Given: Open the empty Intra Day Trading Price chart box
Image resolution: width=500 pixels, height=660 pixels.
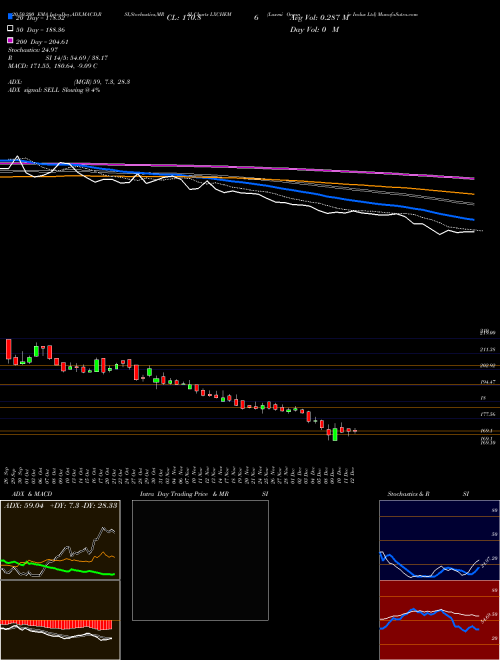Looking at the screenshot, I should pos(200,560).
